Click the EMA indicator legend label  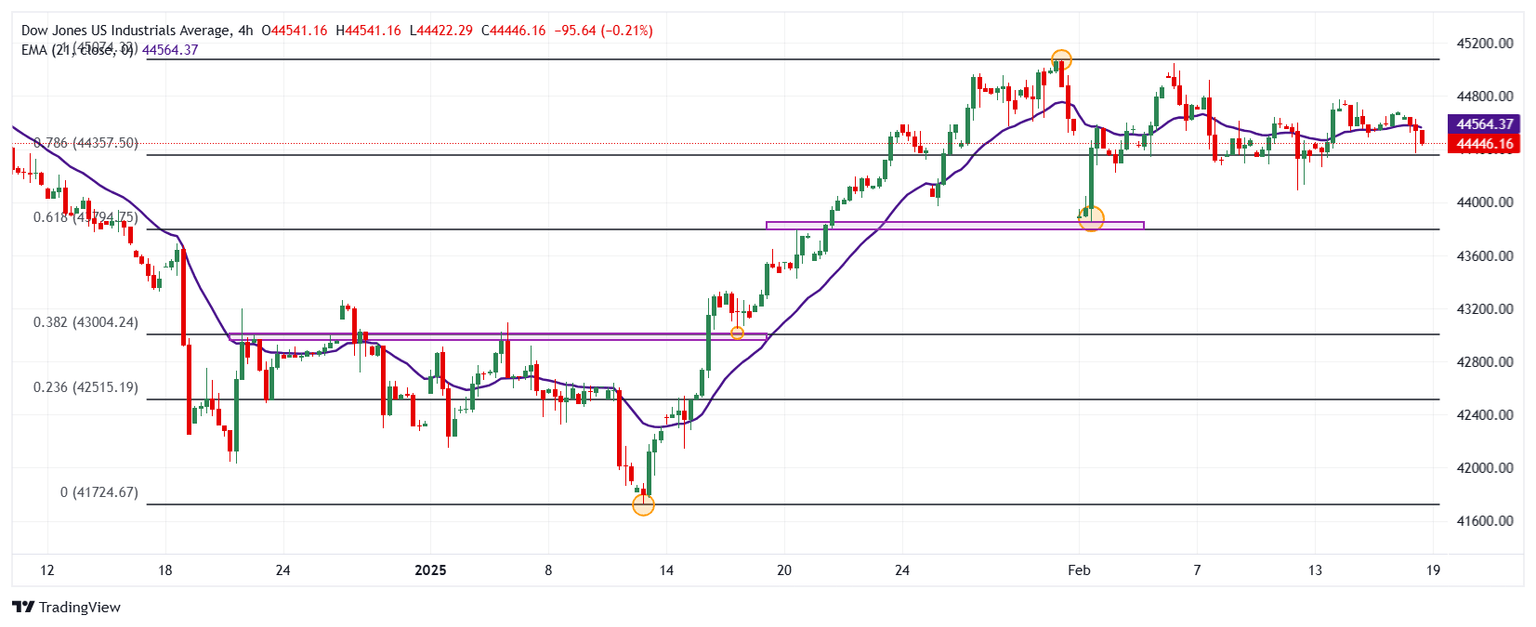(x=78, y=50)
